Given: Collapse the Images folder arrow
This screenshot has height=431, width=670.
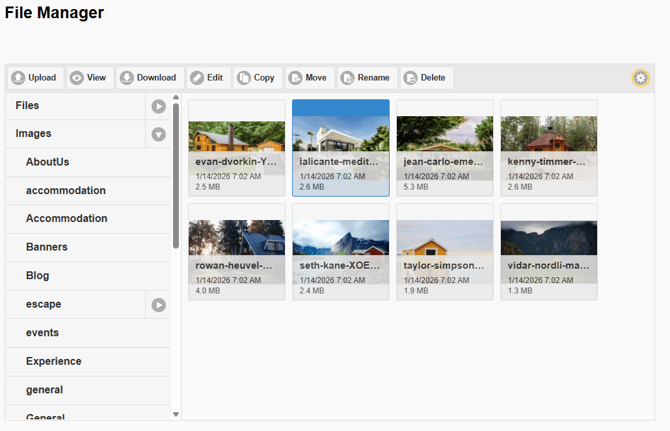Looking at the screenshot, I should point(158,134).
